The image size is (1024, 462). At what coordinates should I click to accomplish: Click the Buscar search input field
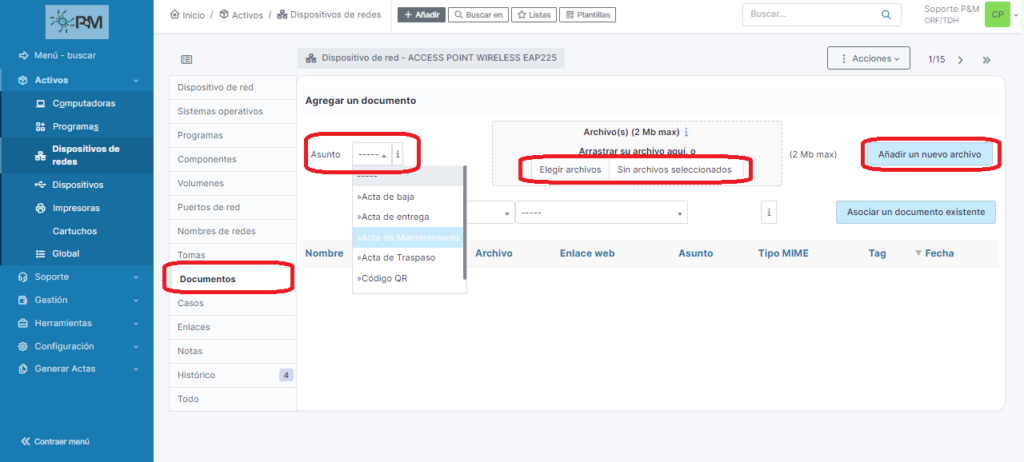(810, 15)
